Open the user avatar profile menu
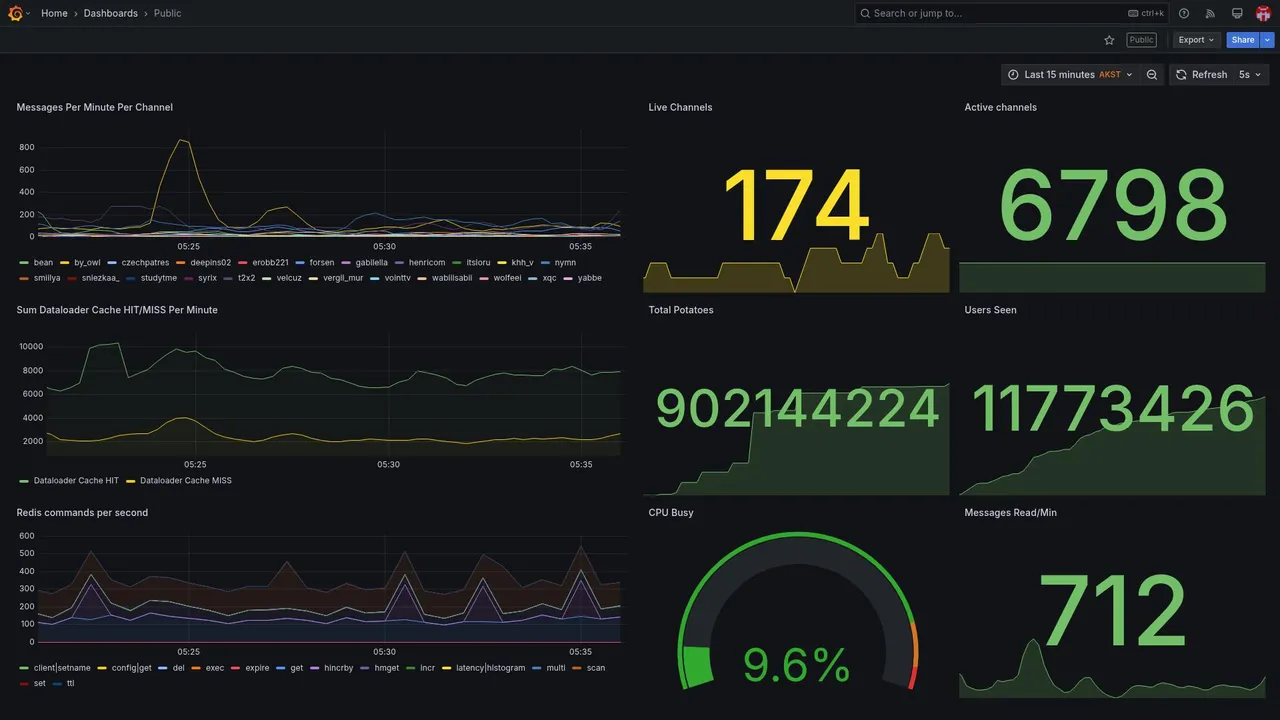 point(1263,13)
